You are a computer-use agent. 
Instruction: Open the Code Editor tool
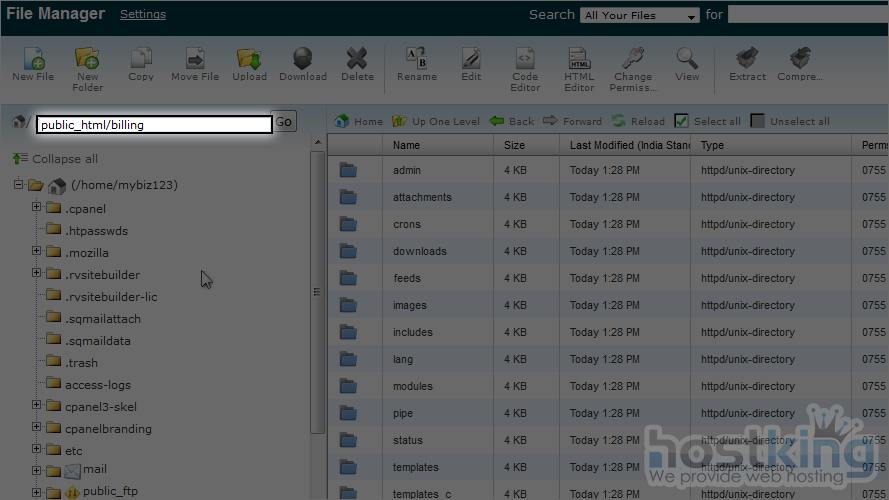[x=525, y=59]
